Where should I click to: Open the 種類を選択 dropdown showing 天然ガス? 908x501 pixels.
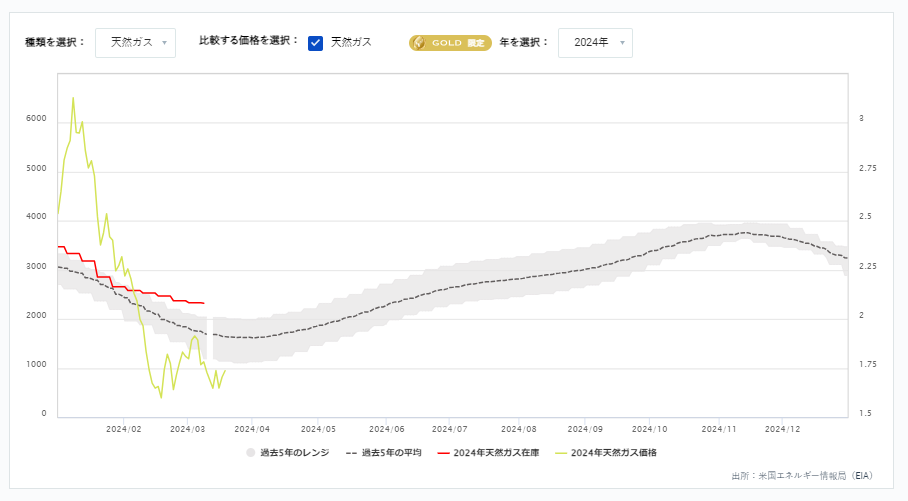(136, 43)
